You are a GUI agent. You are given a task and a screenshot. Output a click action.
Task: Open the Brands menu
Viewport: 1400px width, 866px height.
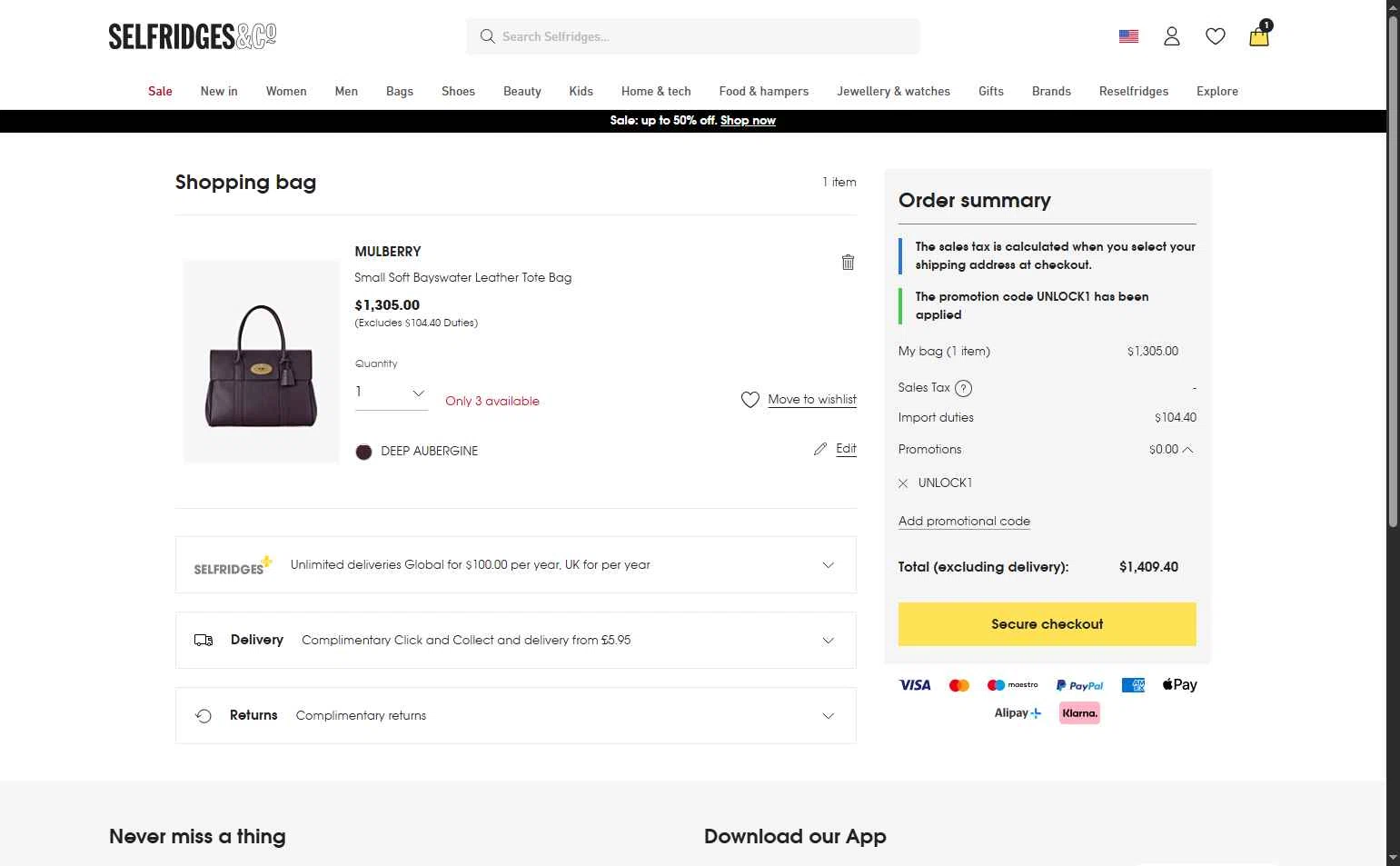1051,91
